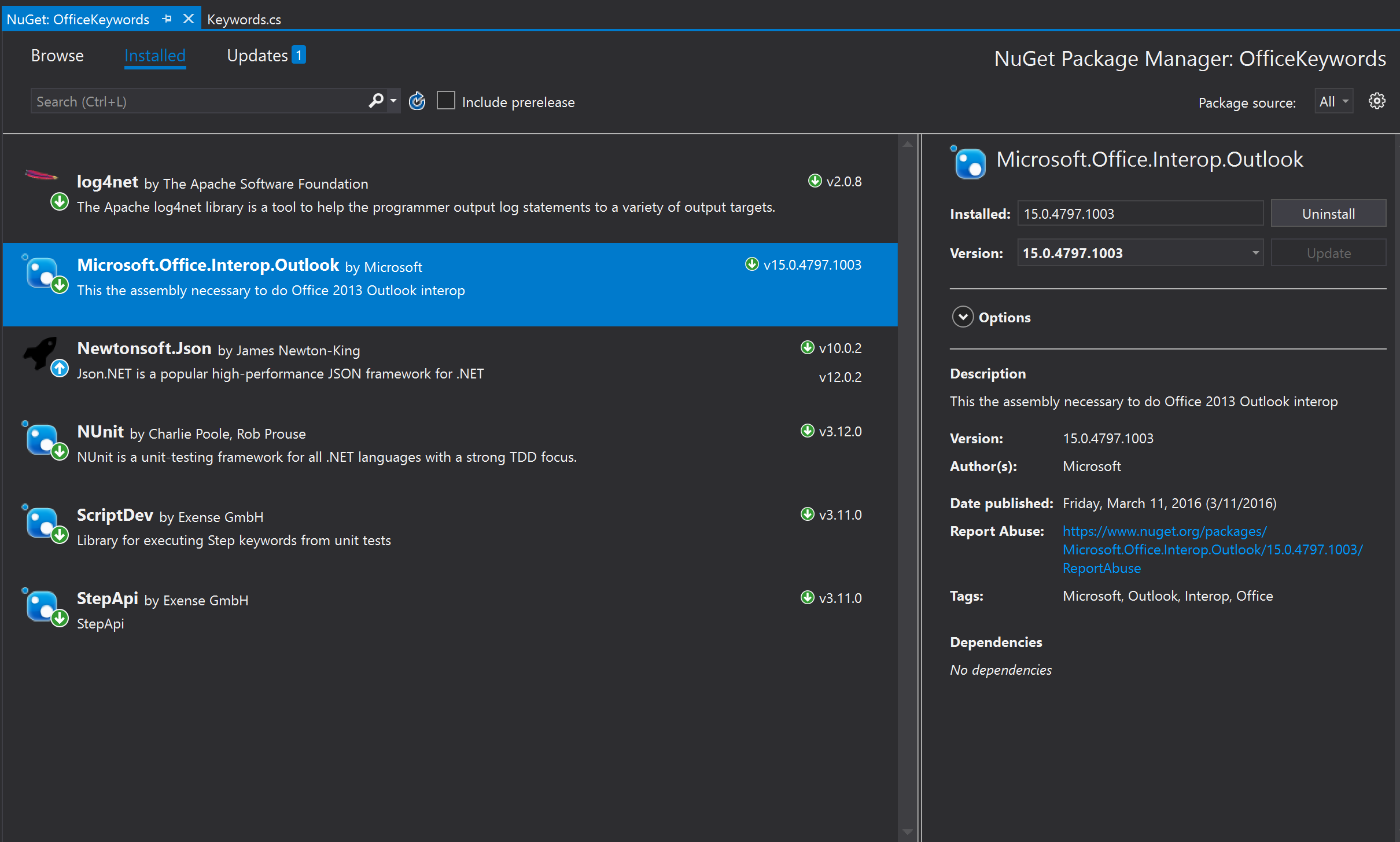Select the Newtonsoft.Json package name
This screenshot has height=842, width=1400.
pos(144,348)
